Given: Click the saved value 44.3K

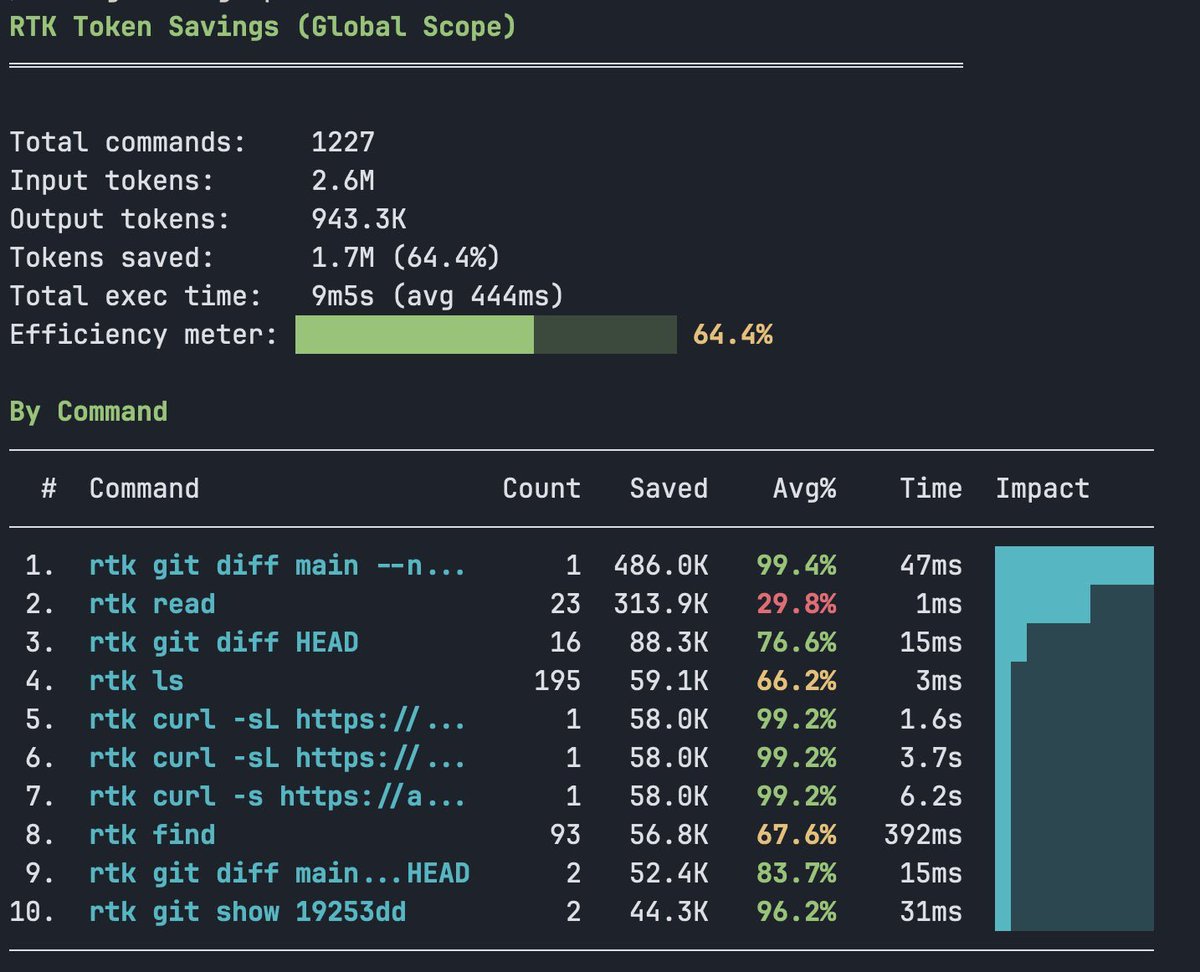Looking at the screenshot, I should (x=669, y=912).
